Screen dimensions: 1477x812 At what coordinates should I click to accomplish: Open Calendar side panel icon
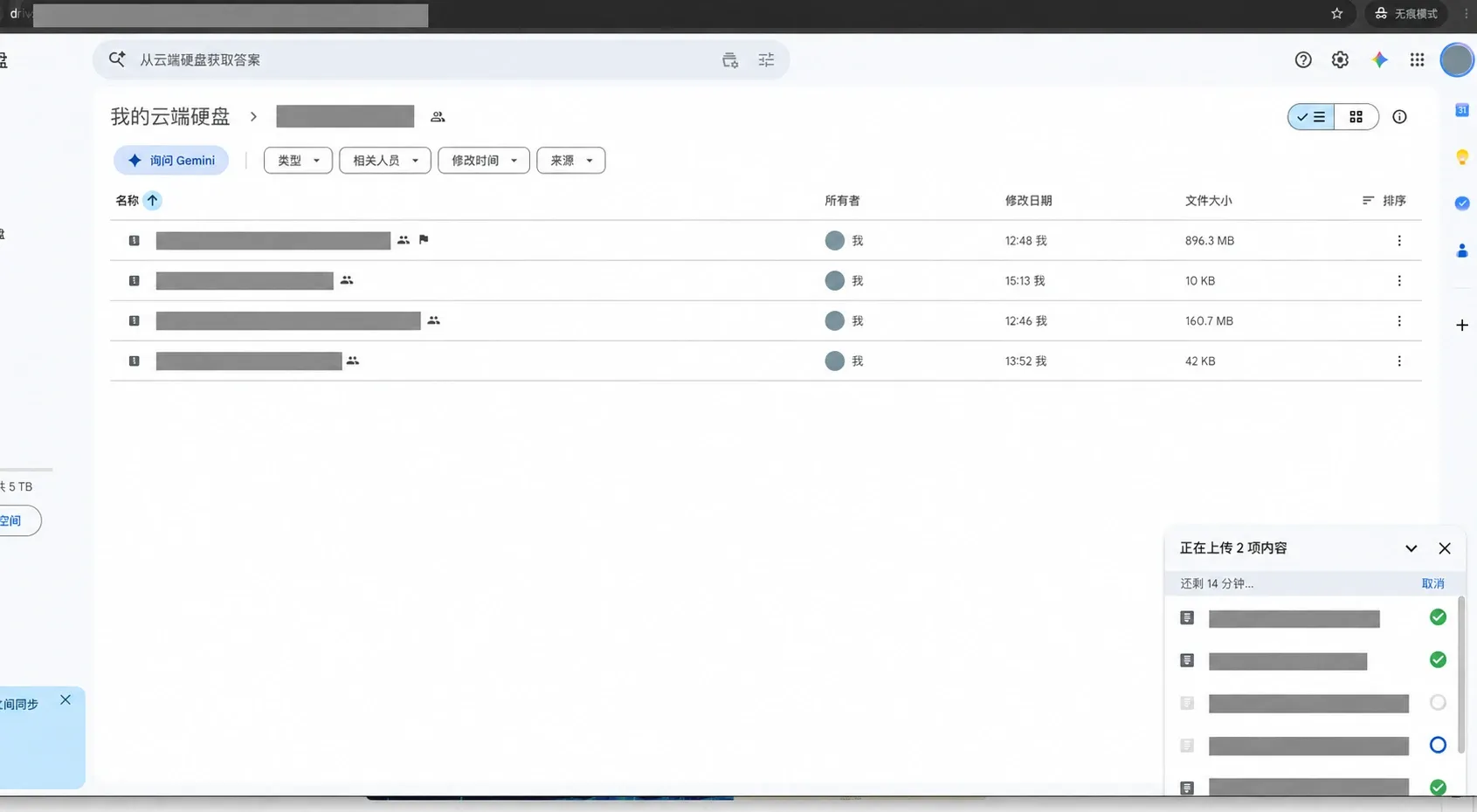pyautogui.click(x=1461, y=110)
